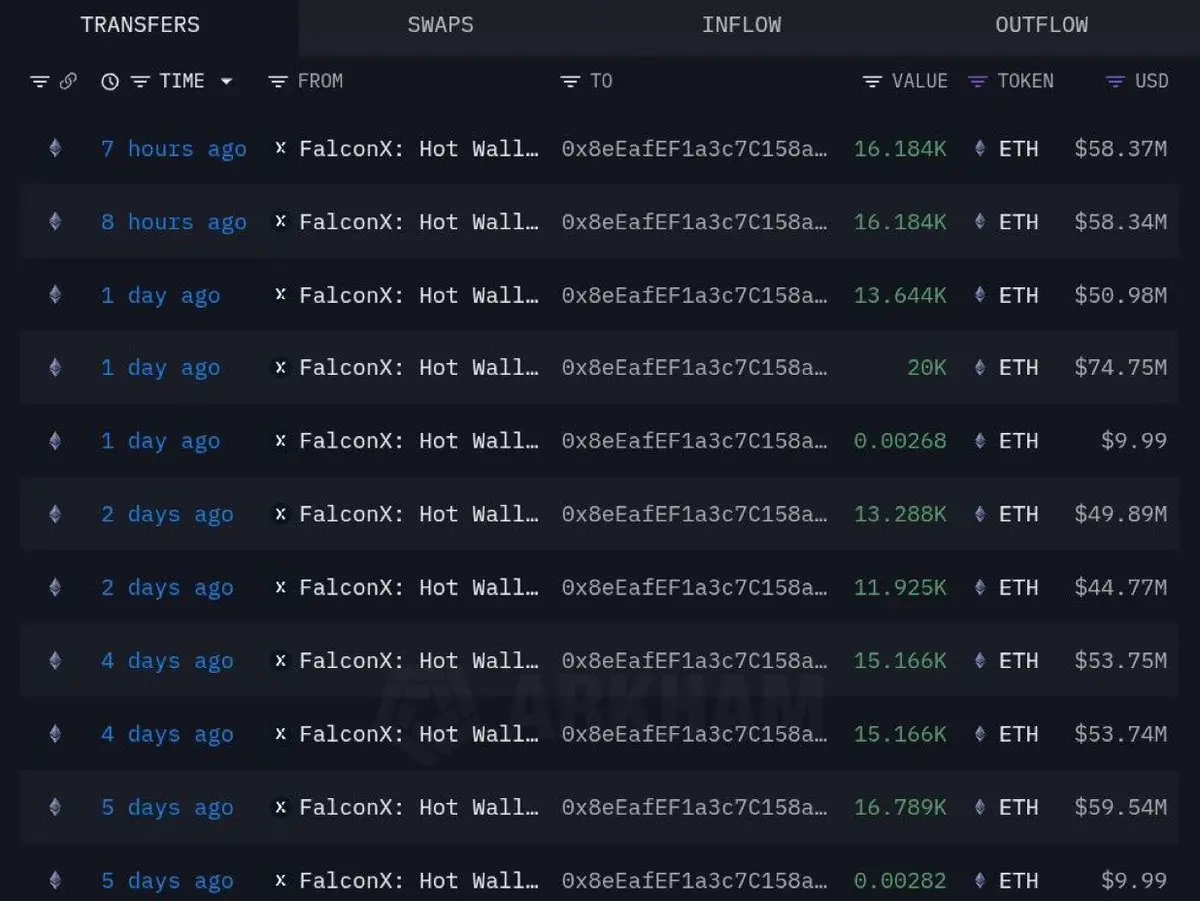This screenshot has height=901, width=1200.
Task: Click FalconX logo icon in $59.54M row
Action: pyautogui.click(x=280, y=807)
